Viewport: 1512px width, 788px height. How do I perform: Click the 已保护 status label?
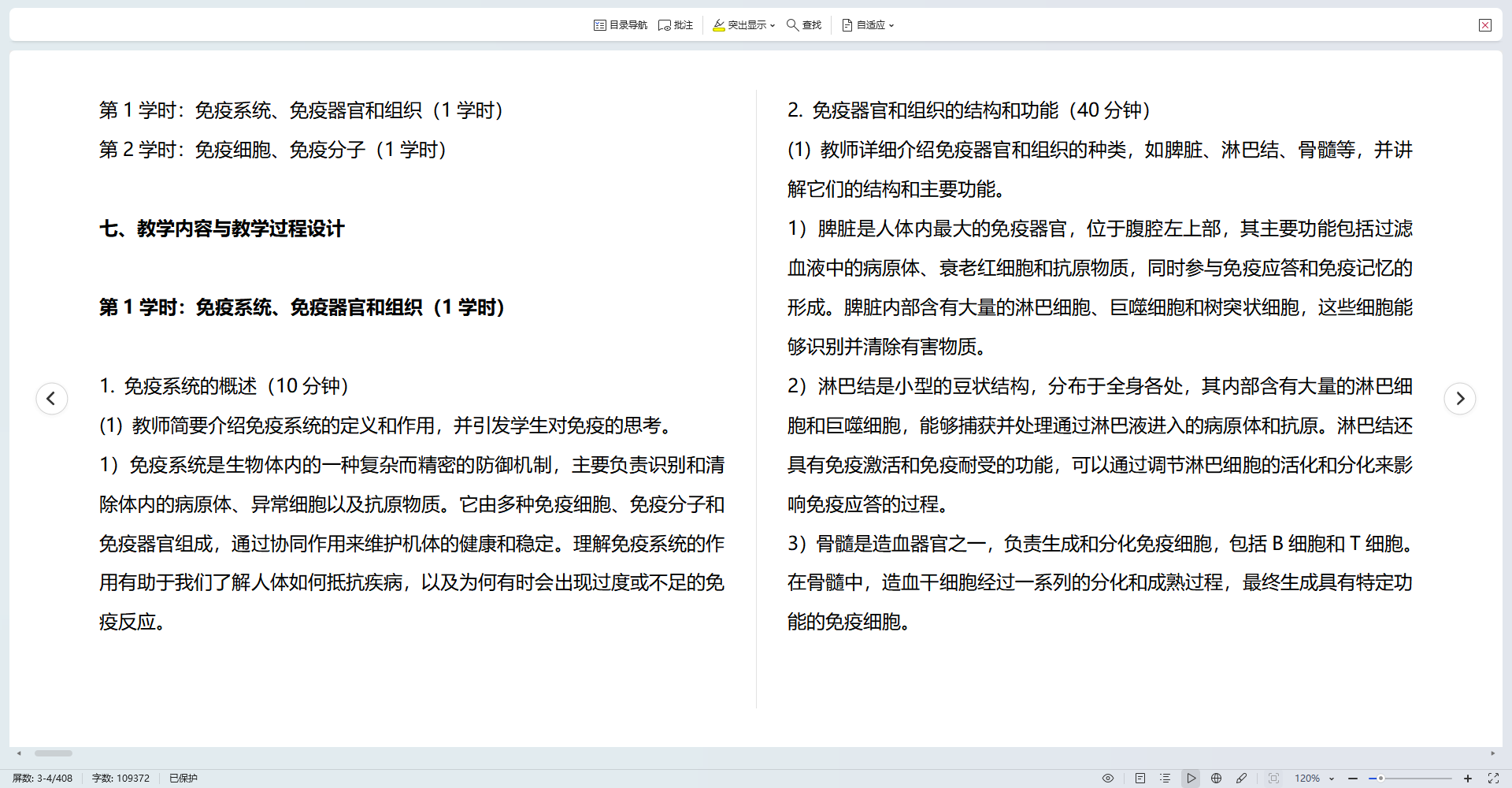click(183, 779)
